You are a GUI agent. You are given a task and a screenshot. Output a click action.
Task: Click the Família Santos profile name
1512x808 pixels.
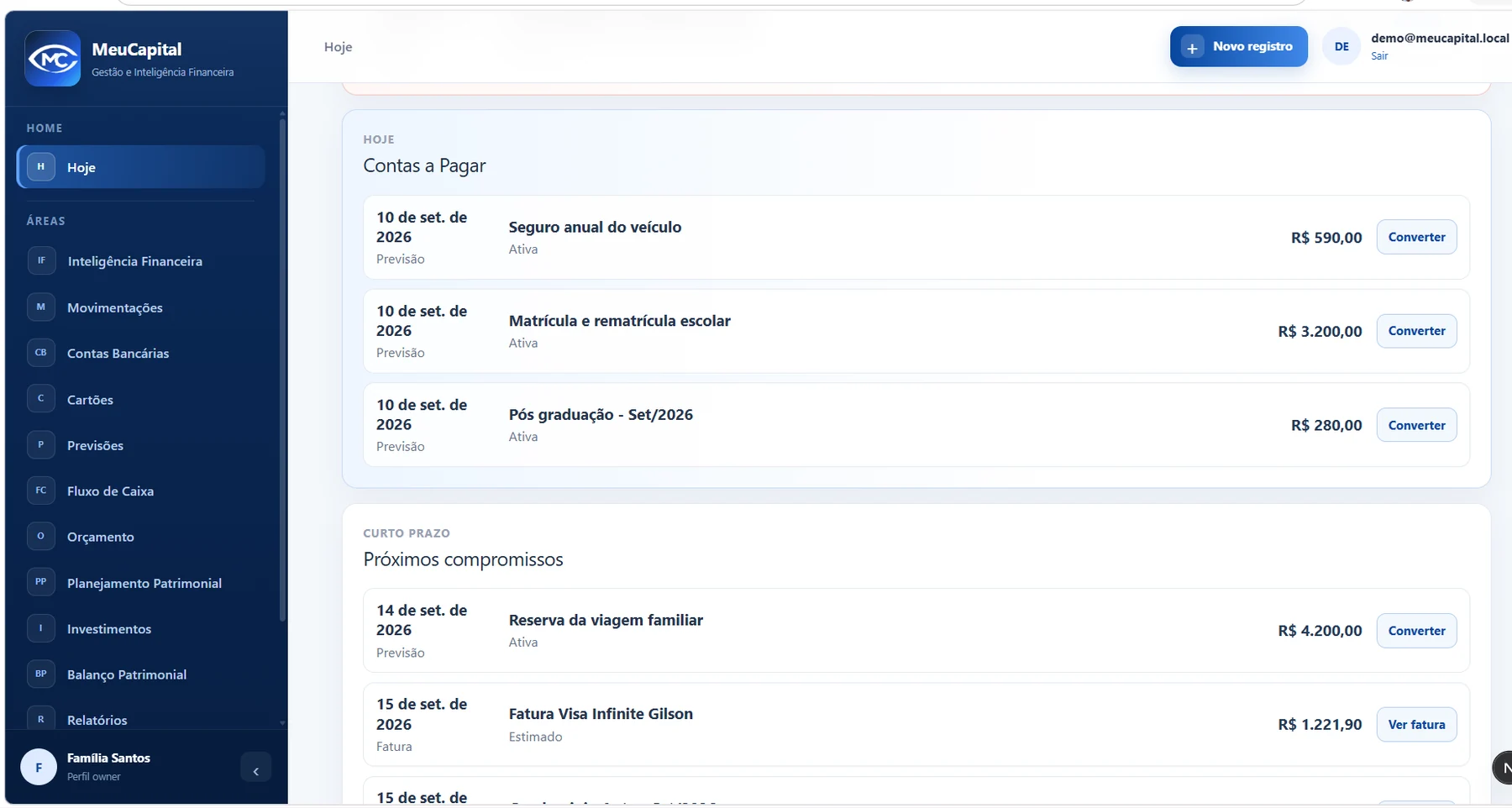(108, 758)
